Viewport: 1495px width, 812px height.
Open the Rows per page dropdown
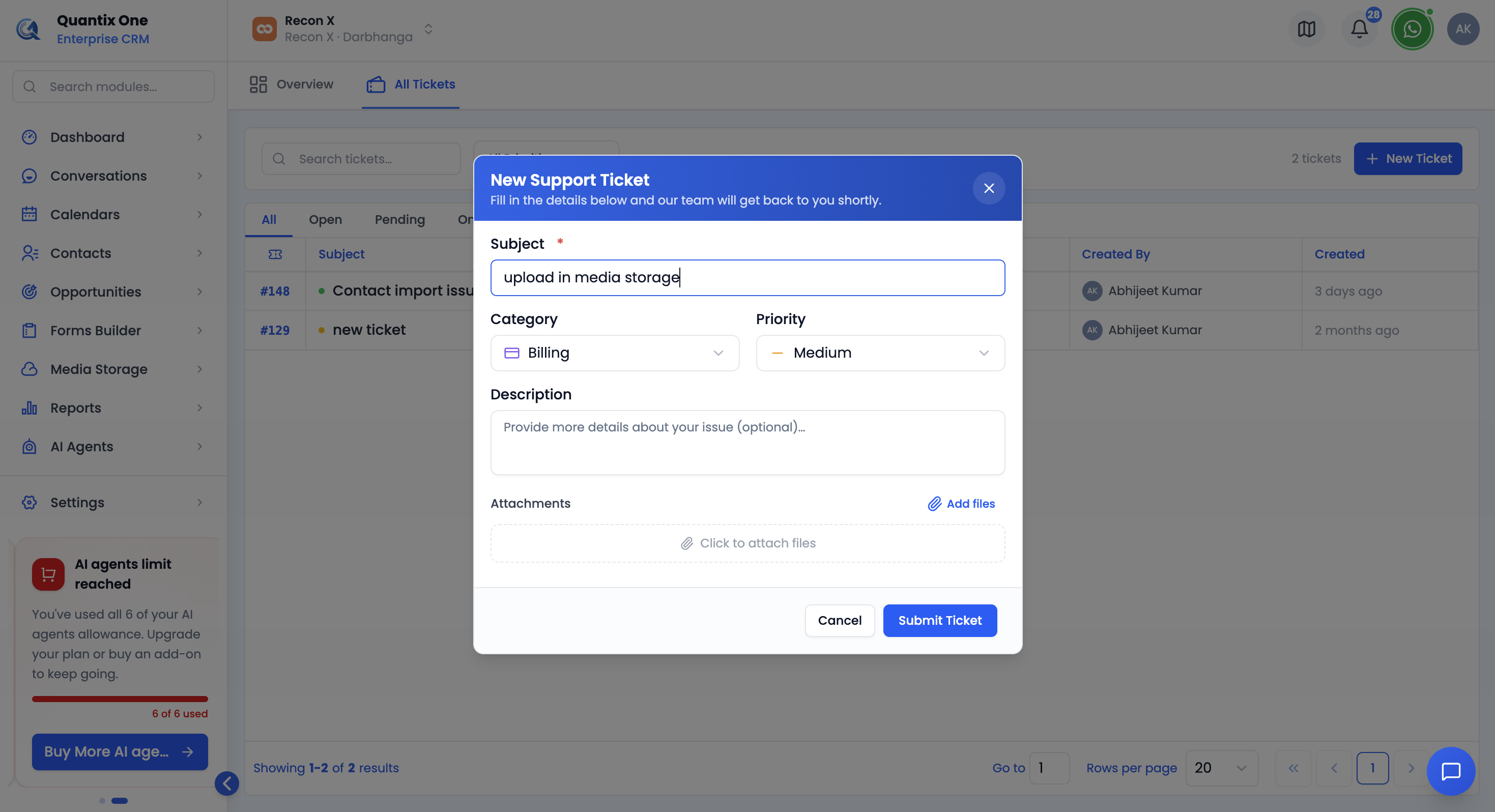coord(1221,768)
